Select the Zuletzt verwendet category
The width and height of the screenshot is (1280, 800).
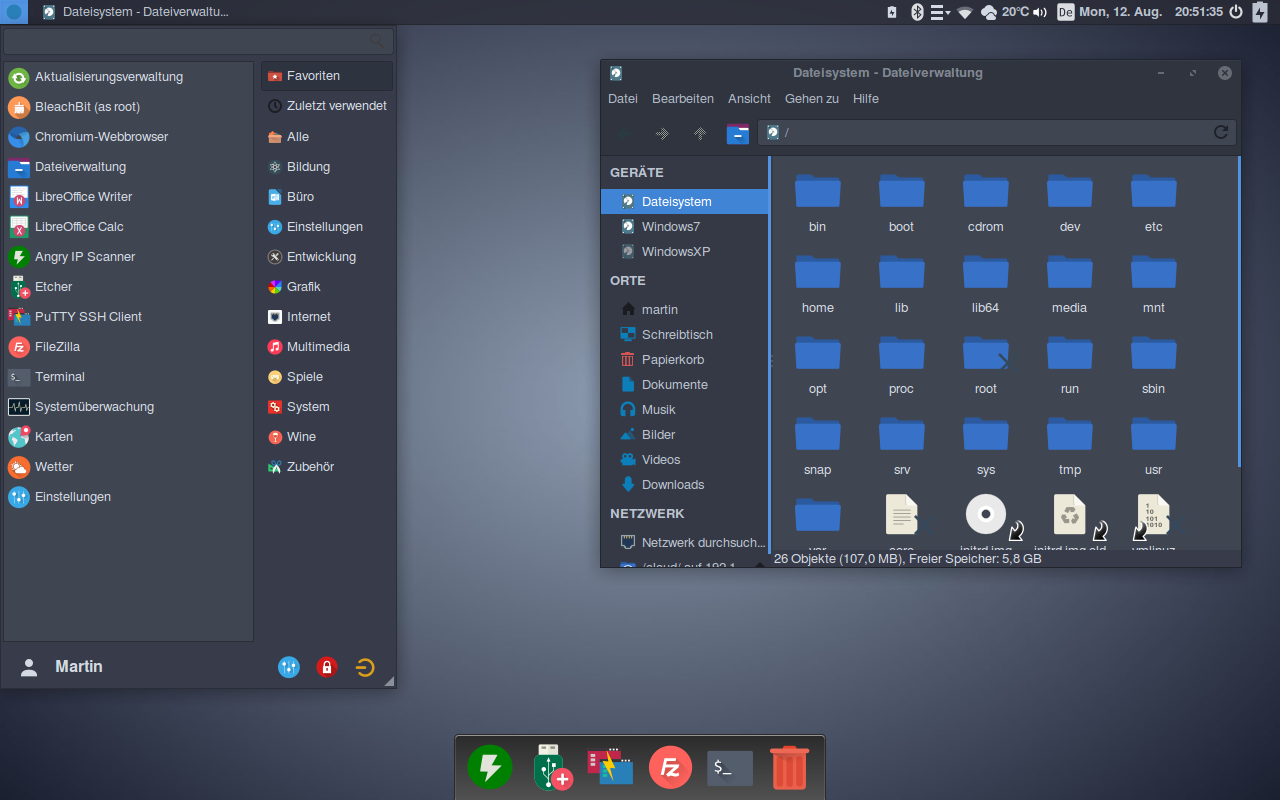(327, 106)
